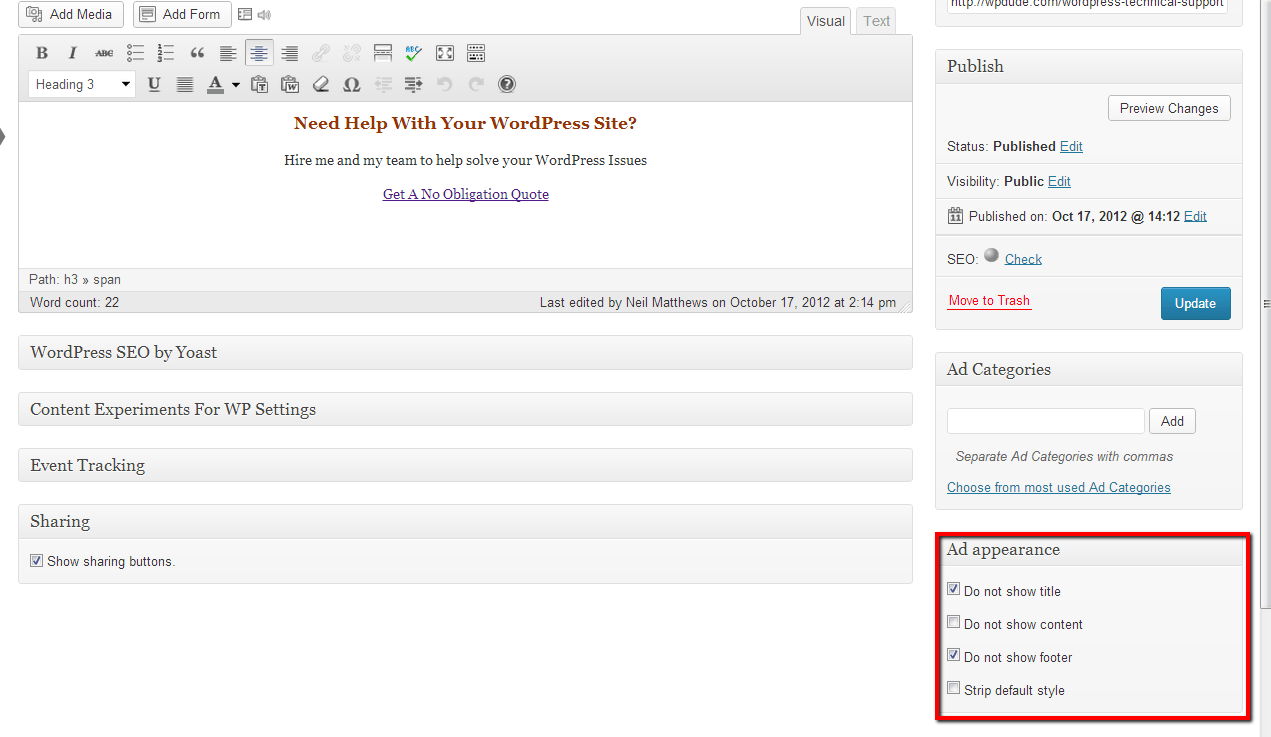1271x737 pixels.
Task: Open the Heading 3 format dropdown
Action: pyautogui.click(x=82, y=85)
